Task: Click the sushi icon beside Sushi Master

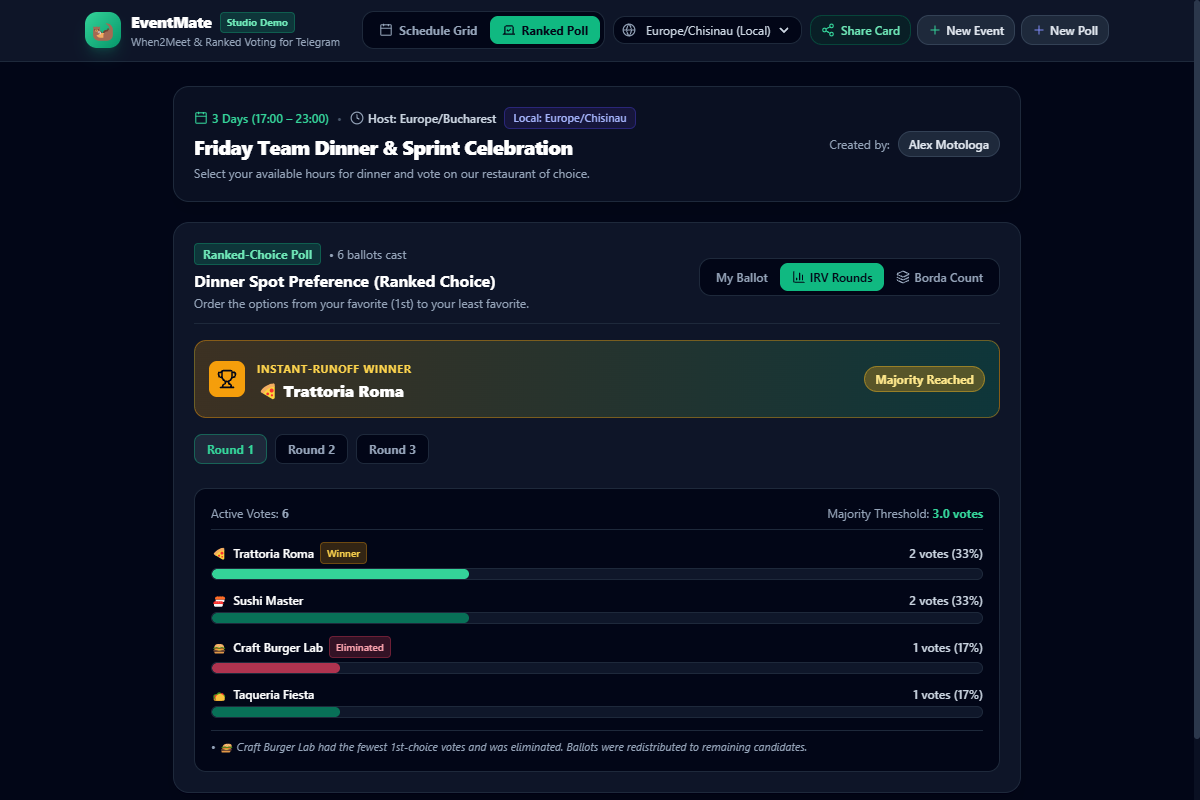Action: [x=219, y=601]
